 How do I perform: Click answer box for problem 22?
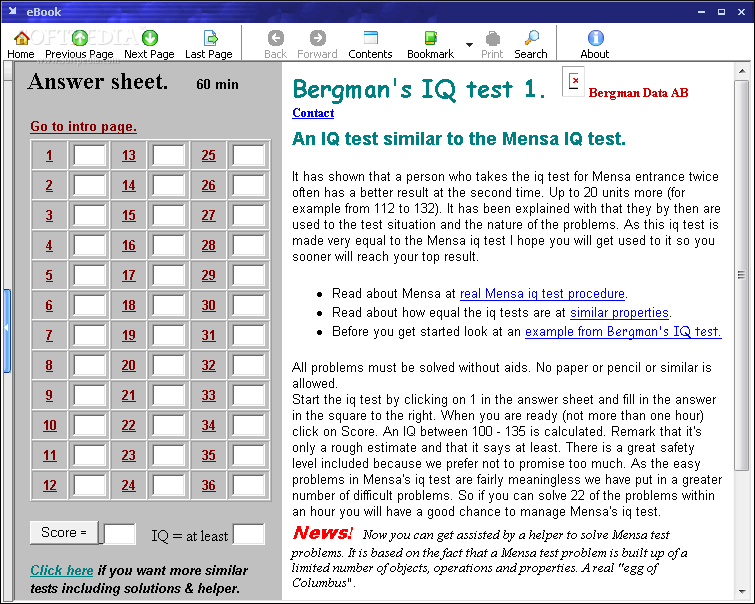[x=169, y=425]
